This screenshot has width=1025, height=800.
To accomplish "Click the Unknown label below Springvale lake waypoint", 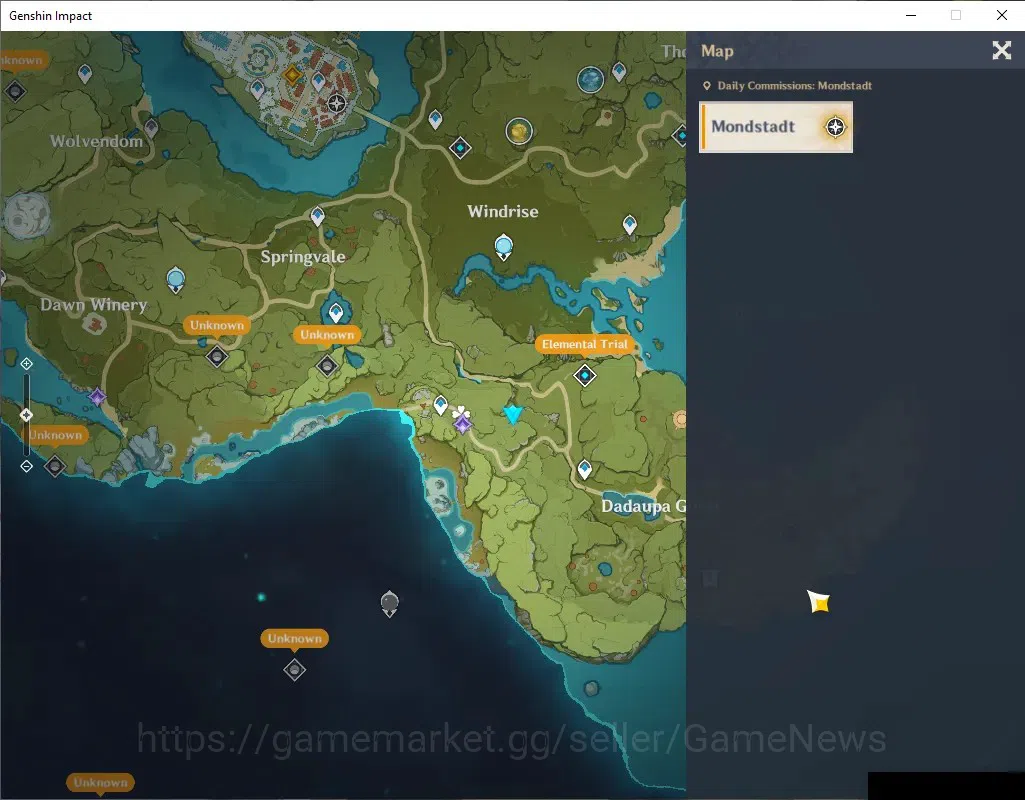I will pyautogui.click(x=327, y=335).
